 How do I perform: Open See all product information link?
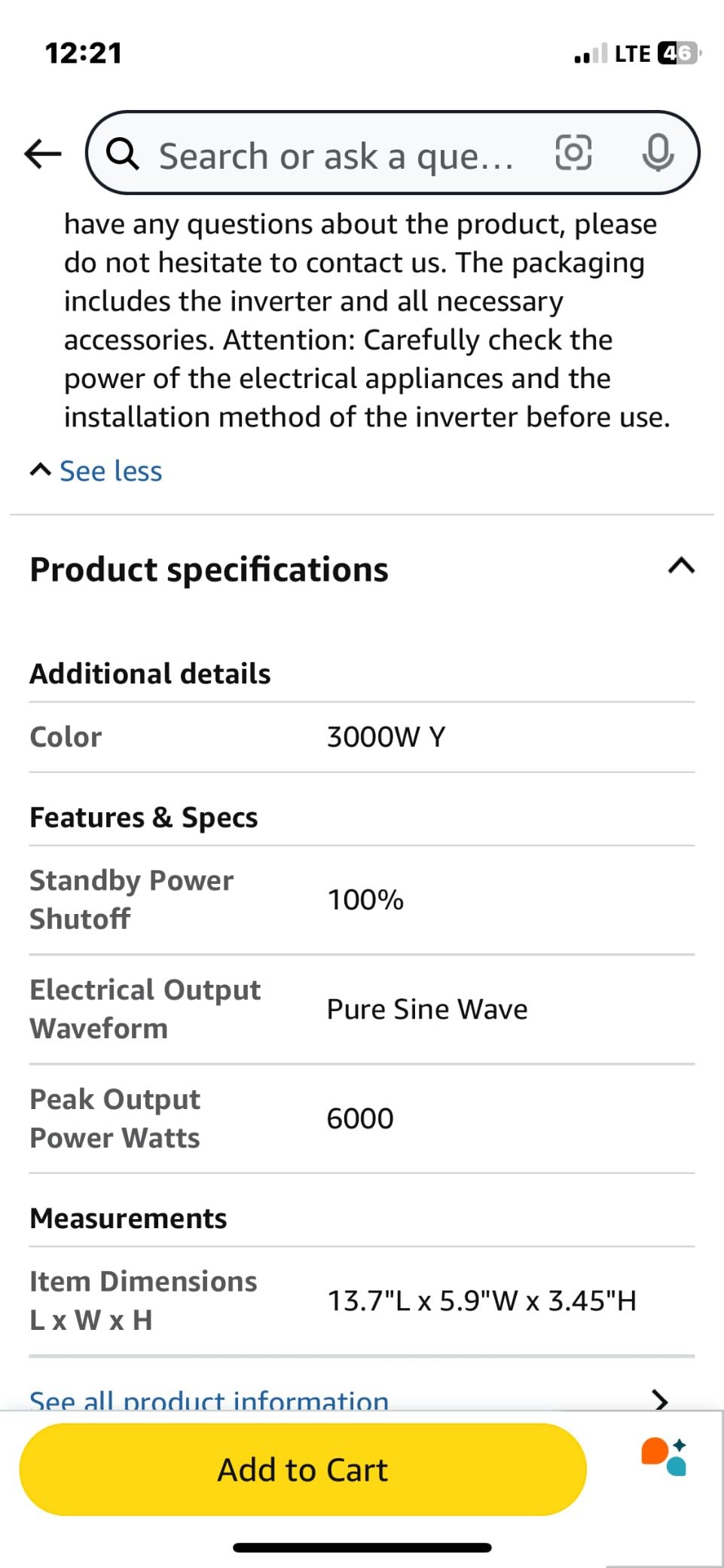tap(209, 1400)
